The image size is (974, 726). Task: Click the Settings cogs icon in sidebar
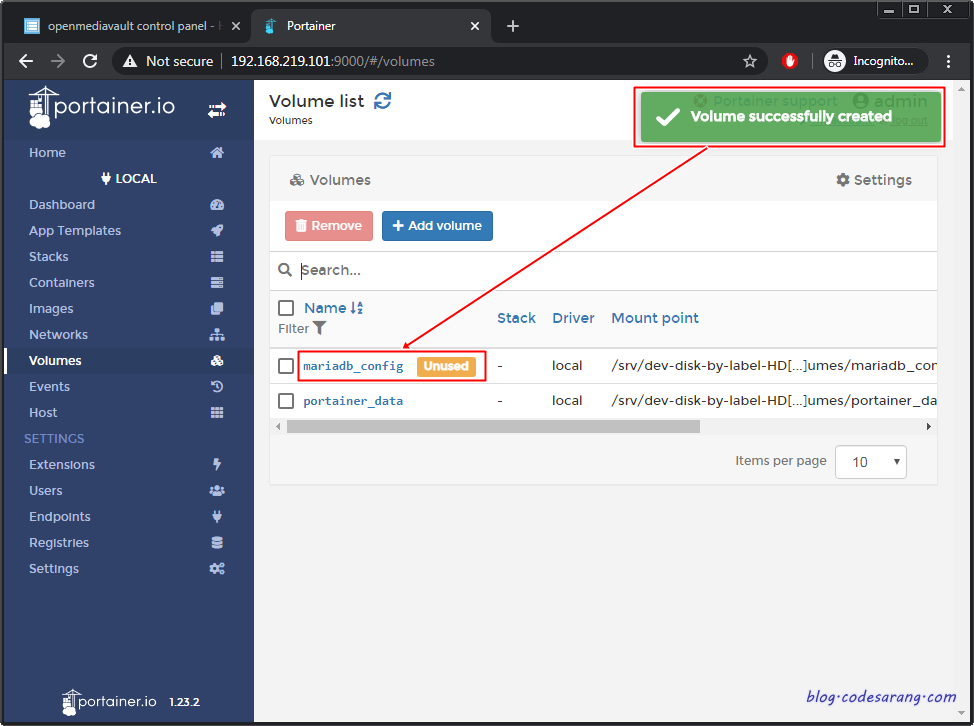(x=217, y=569)
